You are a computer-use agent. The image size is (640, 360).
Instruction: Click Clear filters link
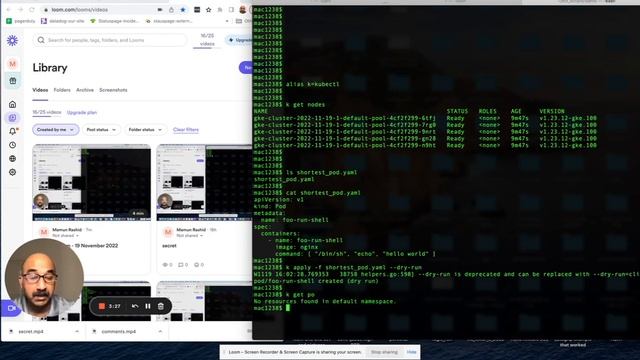point(186,130)
